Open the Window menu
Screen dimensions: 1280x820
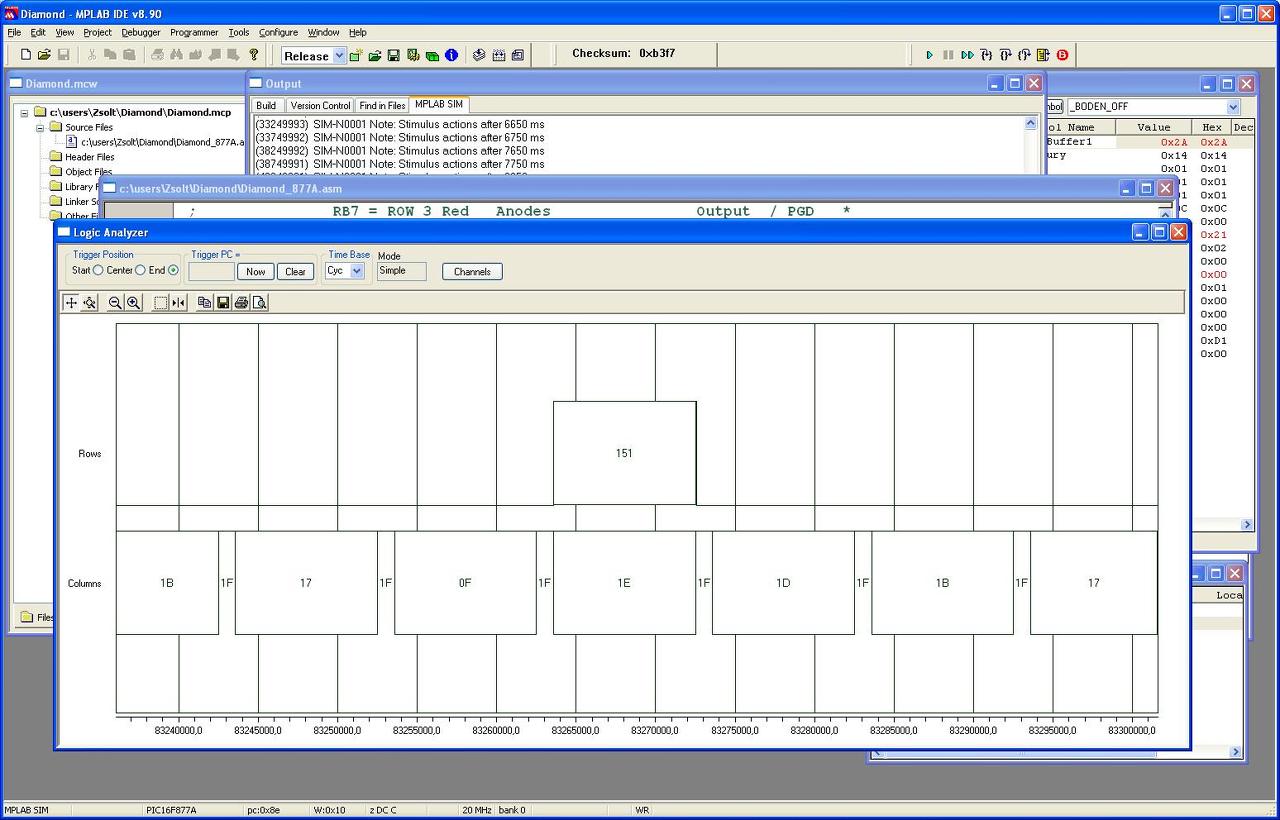click(x=323, y=32)
